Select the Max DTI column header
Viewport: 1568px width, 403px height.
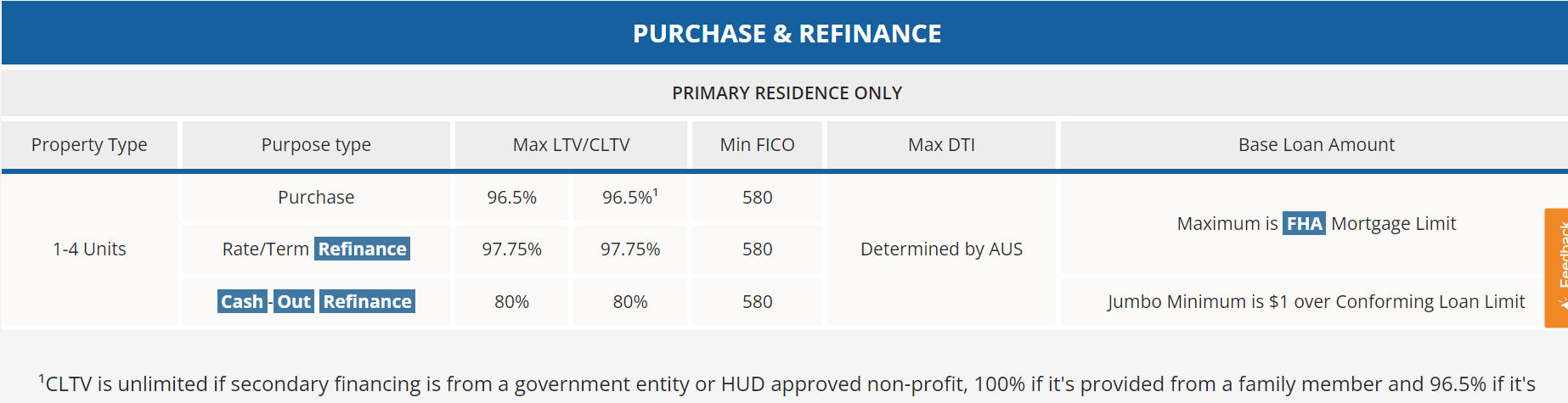(941, 145)
